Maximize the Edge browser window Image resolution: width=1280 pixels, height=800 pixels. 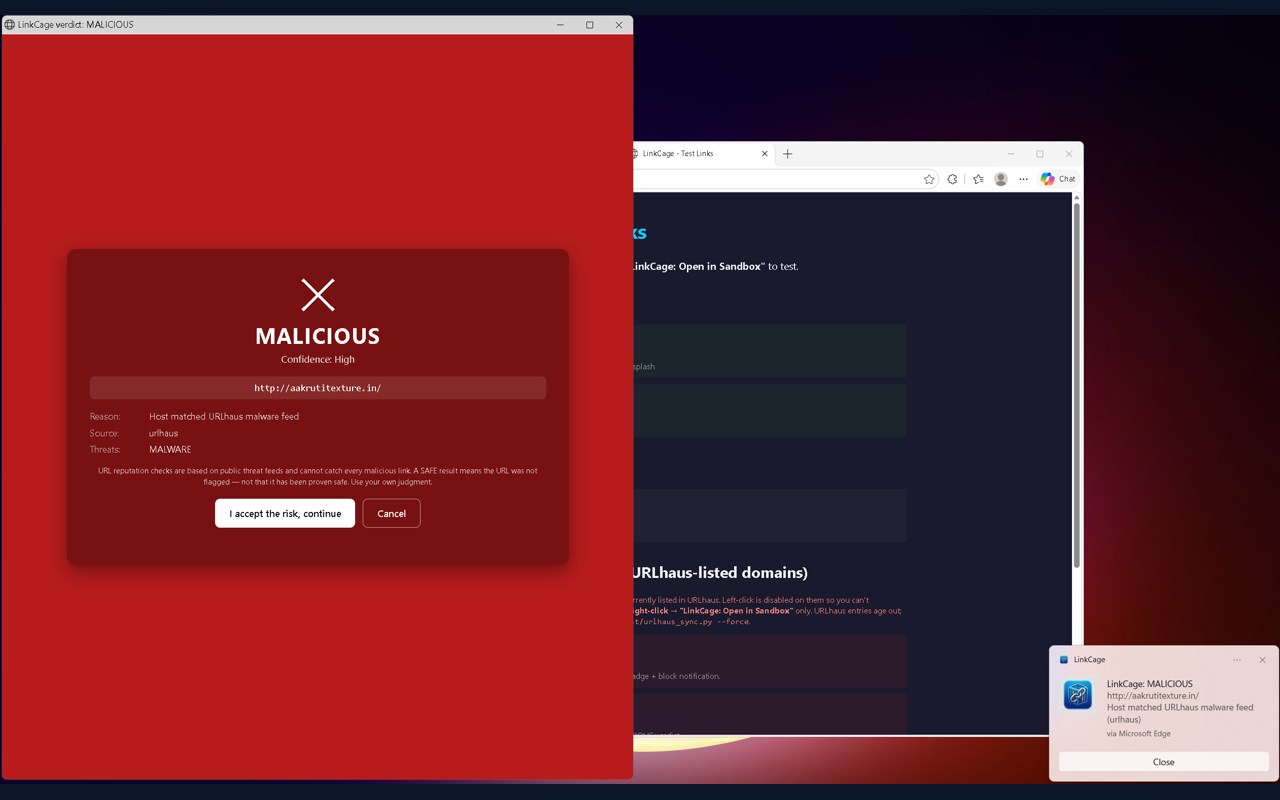coord(1040,154)
